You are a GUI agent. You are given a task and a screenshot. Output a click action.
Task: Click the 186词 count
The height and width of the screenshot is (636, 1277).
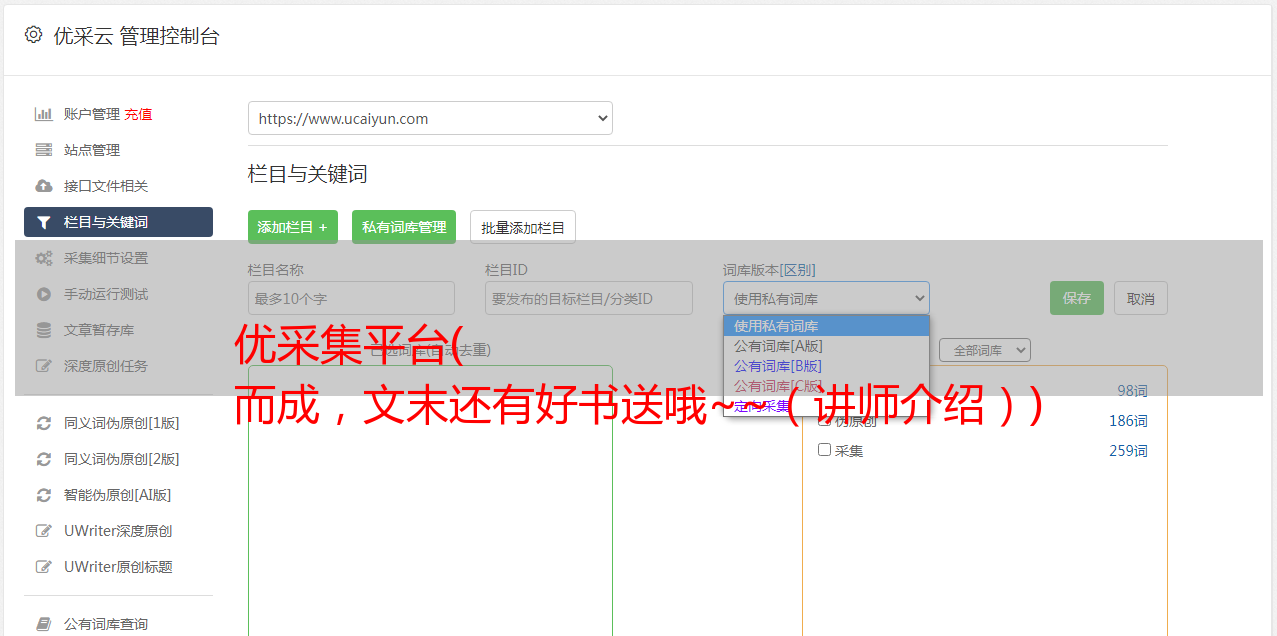(x=1128, y=421)
